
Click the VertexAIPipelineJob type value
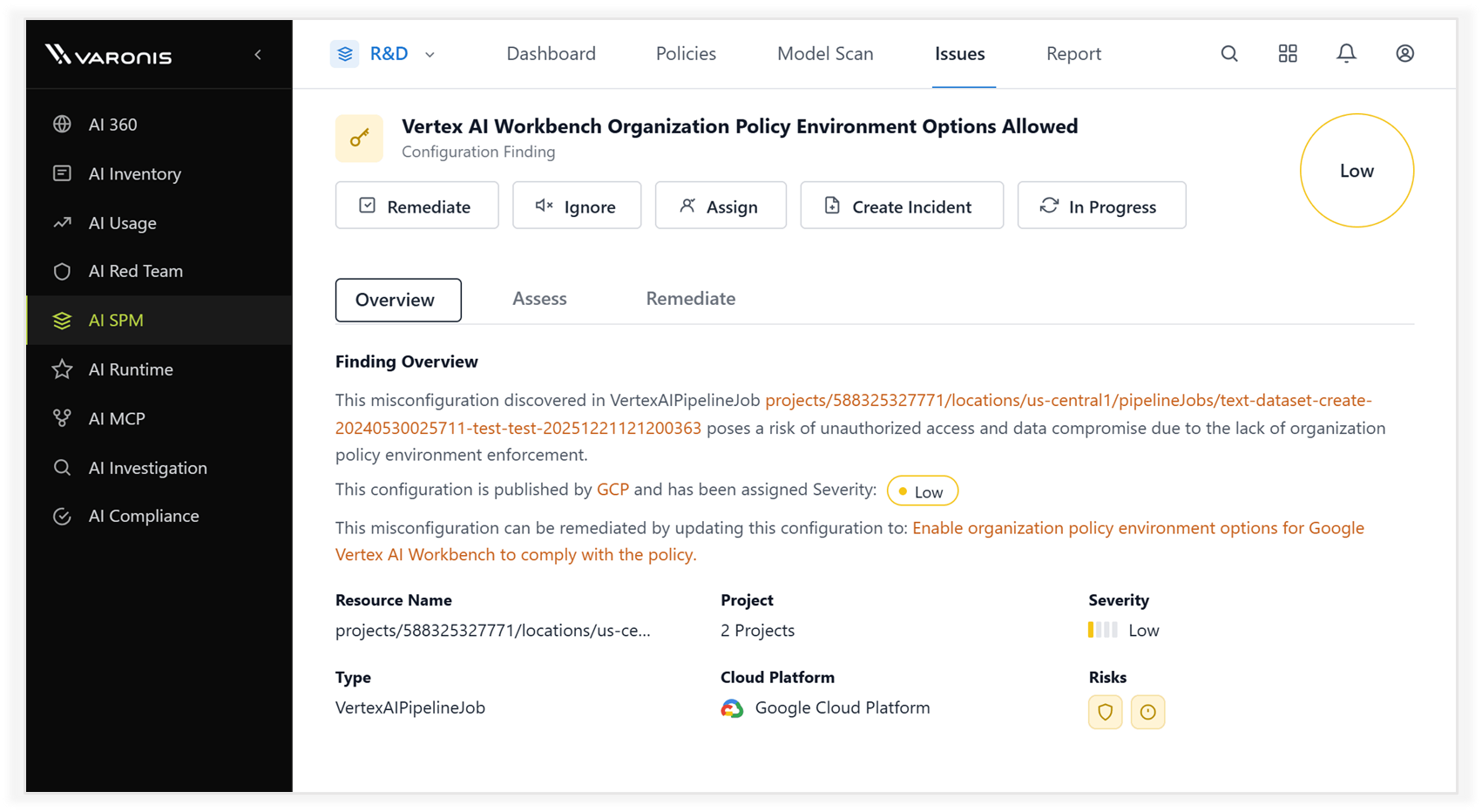tap(409, 707)
